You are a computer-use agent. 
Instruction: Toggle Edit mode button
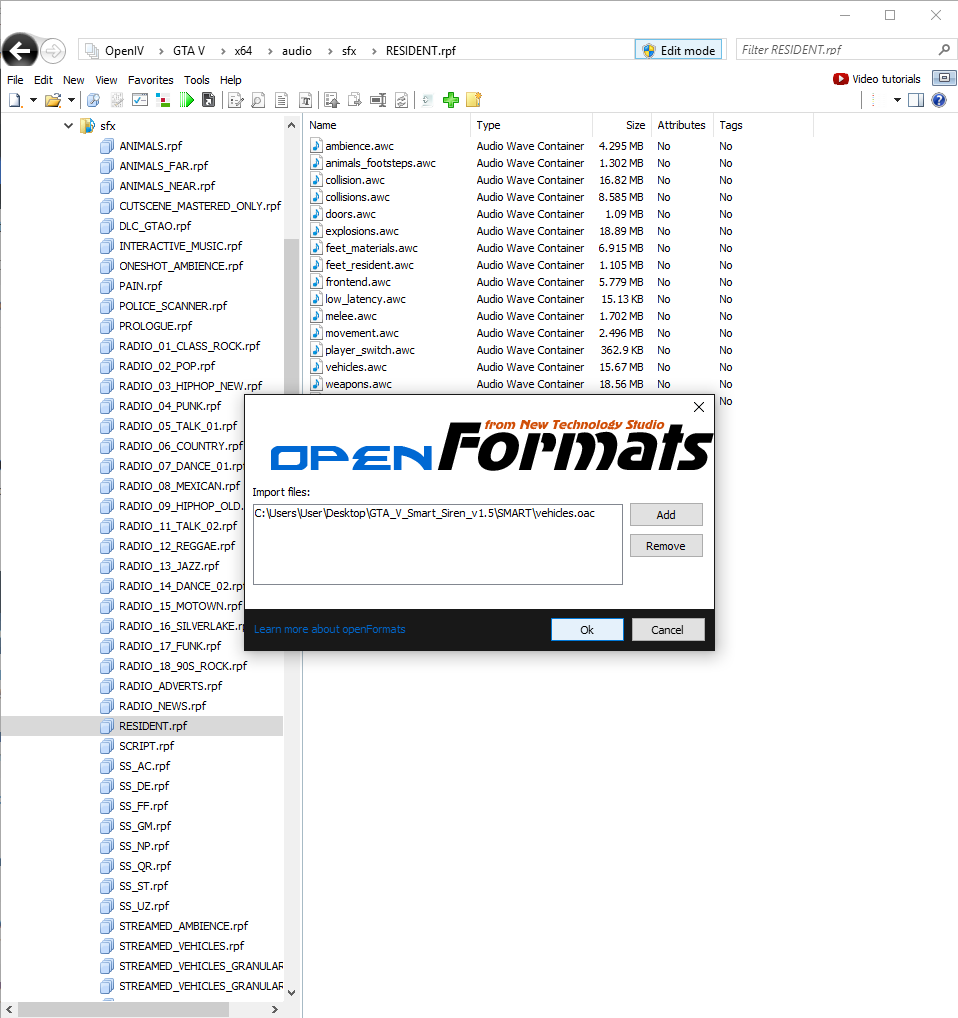pos(678,50)
